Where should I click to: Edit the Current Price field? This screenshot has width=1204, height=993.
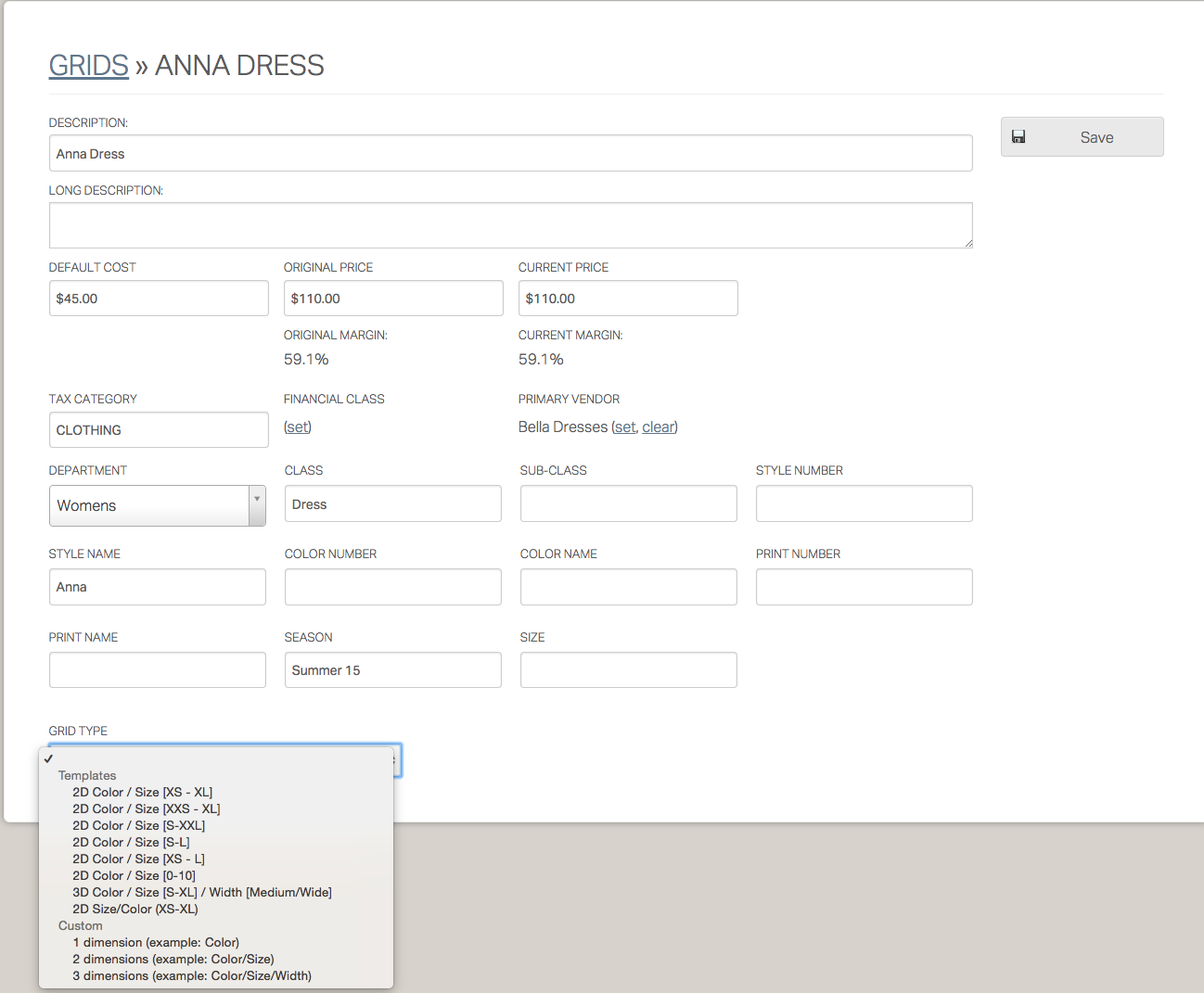pos(628,298)
